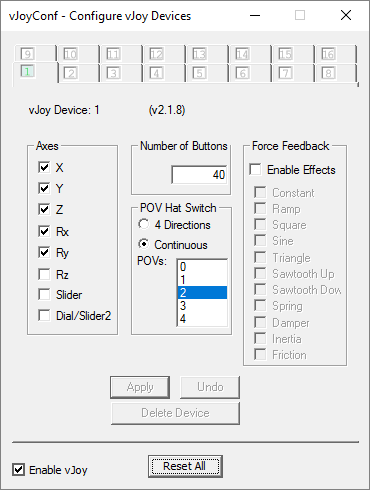
Task: Select device tab 13
Action: click(207, 54)
